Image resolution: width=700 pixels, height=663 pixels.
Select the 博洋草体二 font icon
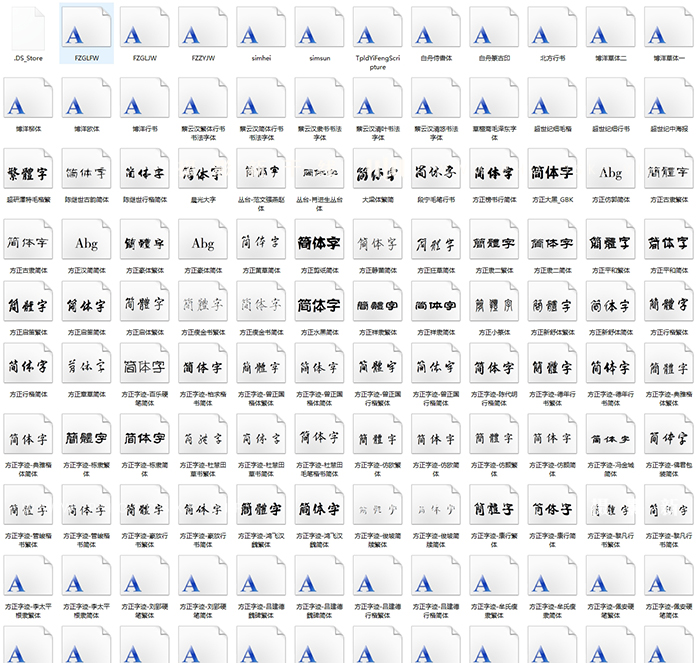pyautogui.click(x=611, y=28)
